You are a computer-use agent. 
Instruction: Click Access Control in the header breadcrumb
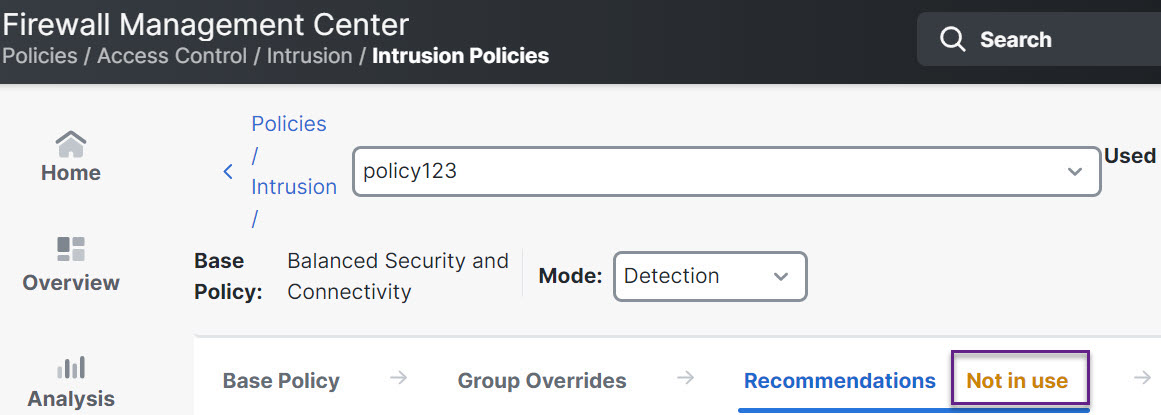(x=171, y=56)
